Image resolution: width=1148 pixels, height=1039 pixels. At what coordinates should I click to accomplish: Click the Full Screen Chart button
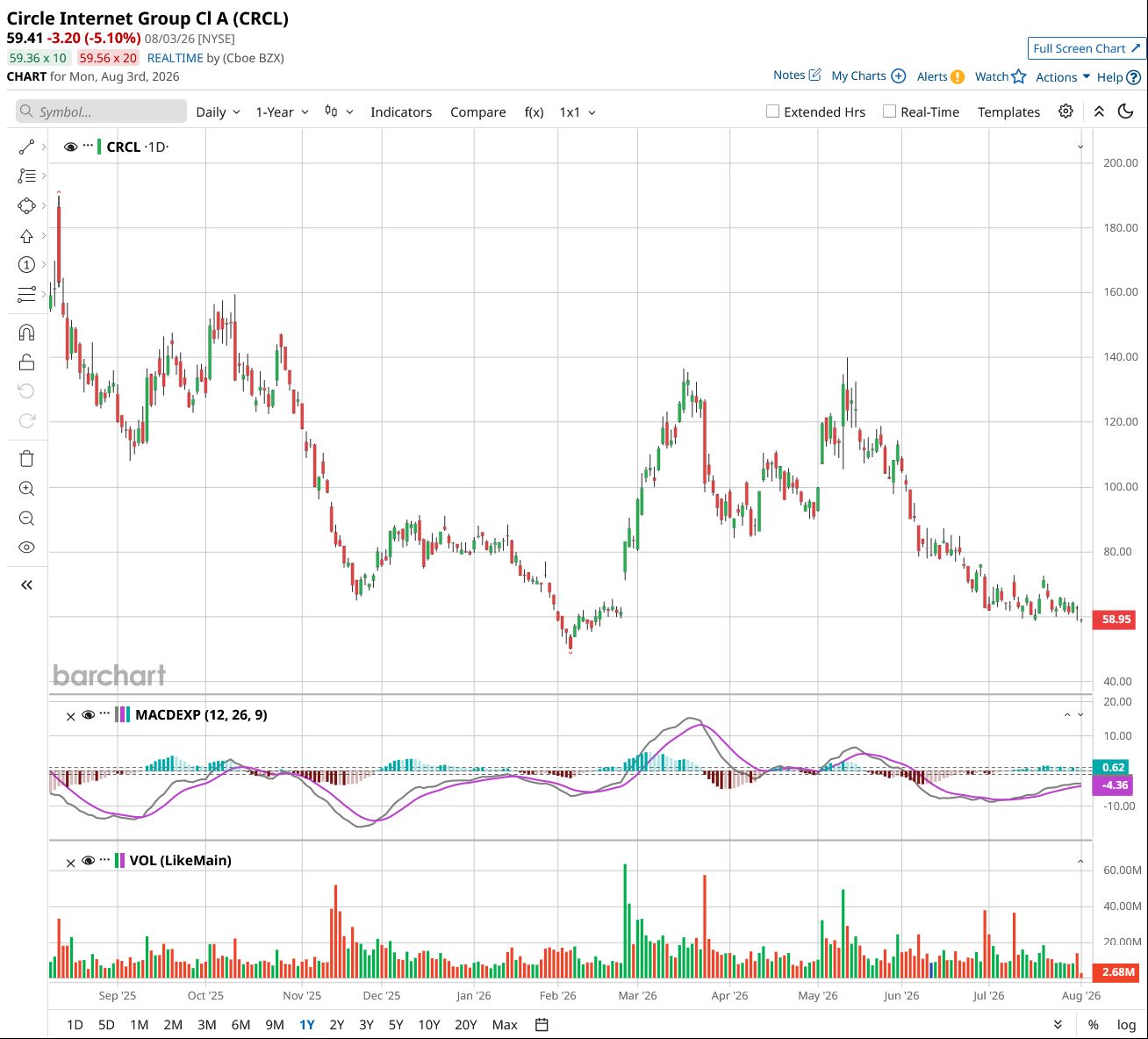(x=1087, y=48)
